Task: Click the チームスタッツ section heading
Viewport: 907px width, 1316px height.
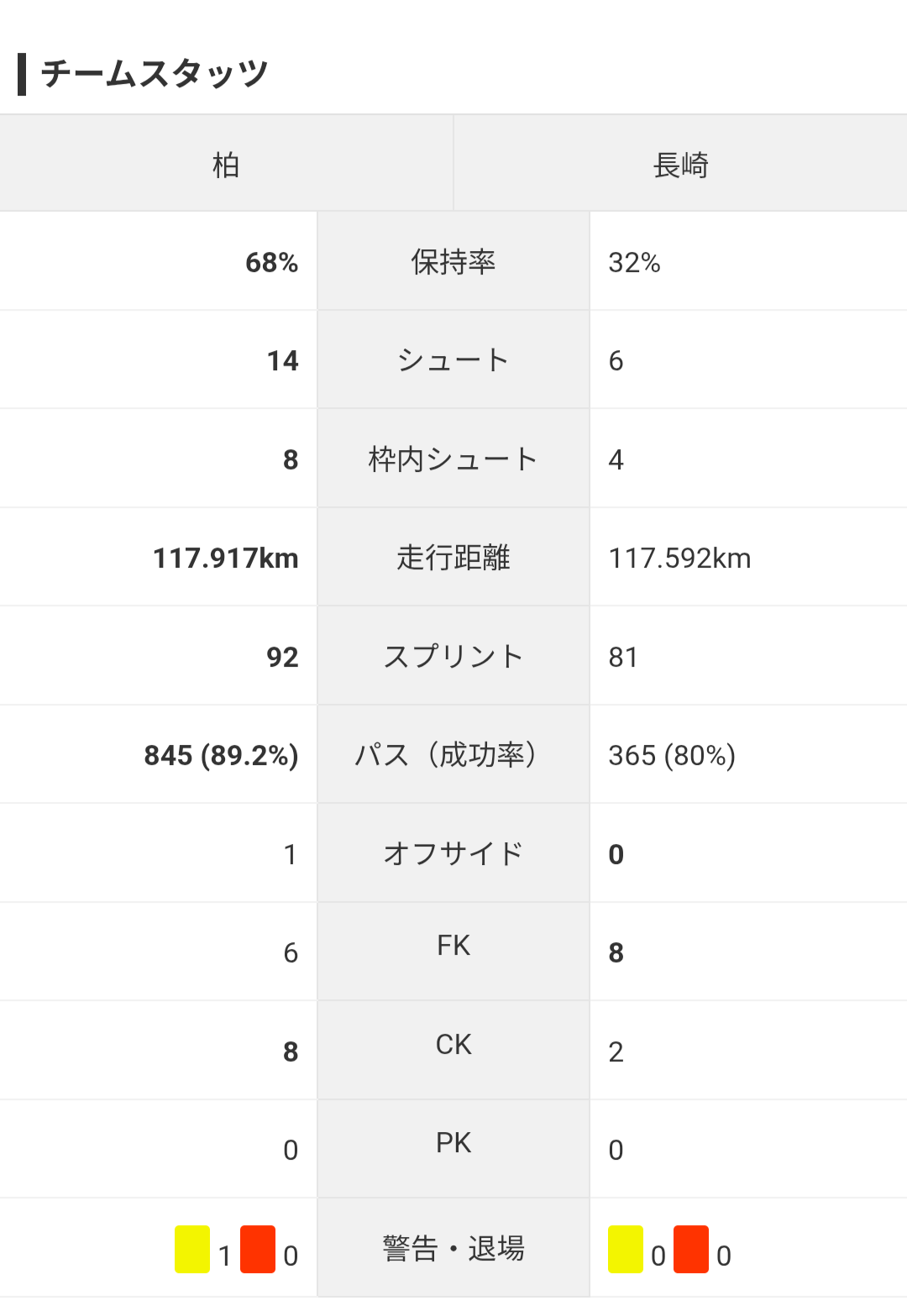Action: coord(155,74)
